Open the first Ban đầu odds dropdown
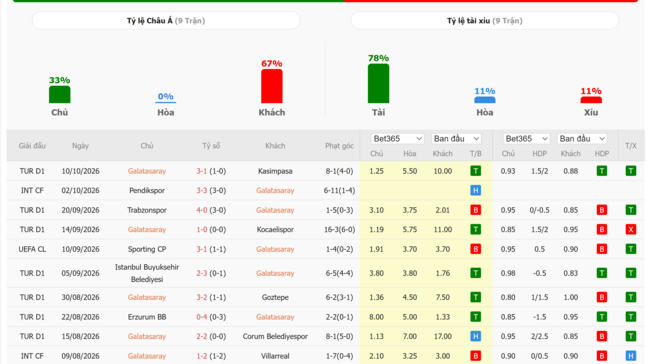The width and height of the screenshot is (650, 364). tap(456, 138)
